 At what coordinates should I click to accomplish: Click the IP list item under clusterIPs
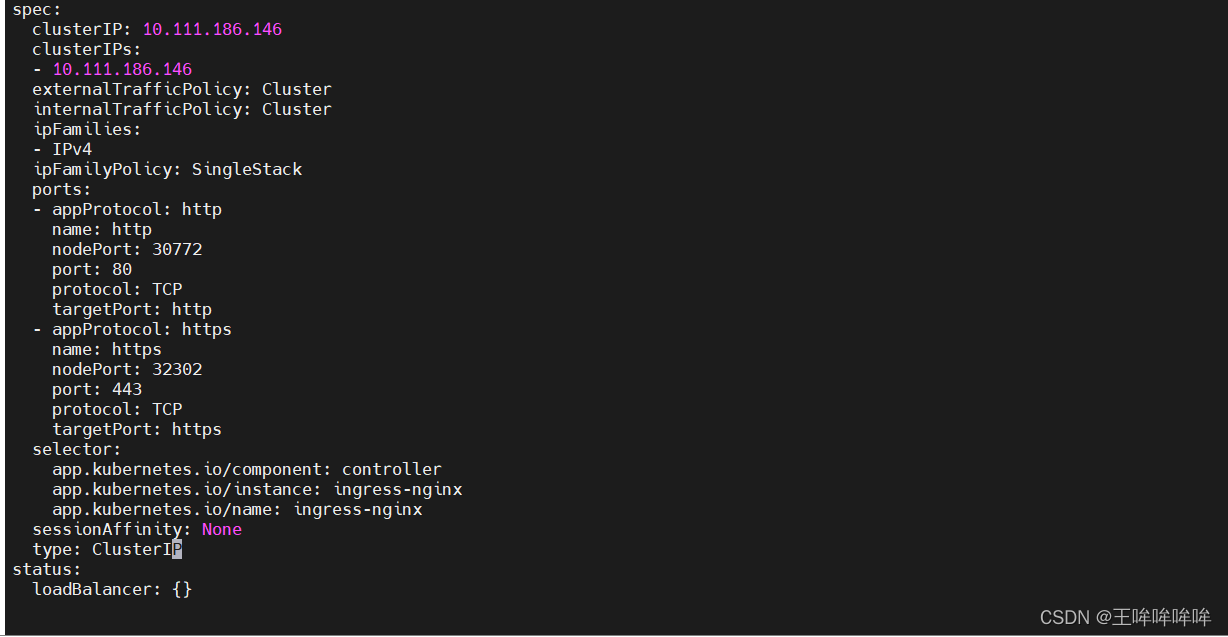pos(122,69)
